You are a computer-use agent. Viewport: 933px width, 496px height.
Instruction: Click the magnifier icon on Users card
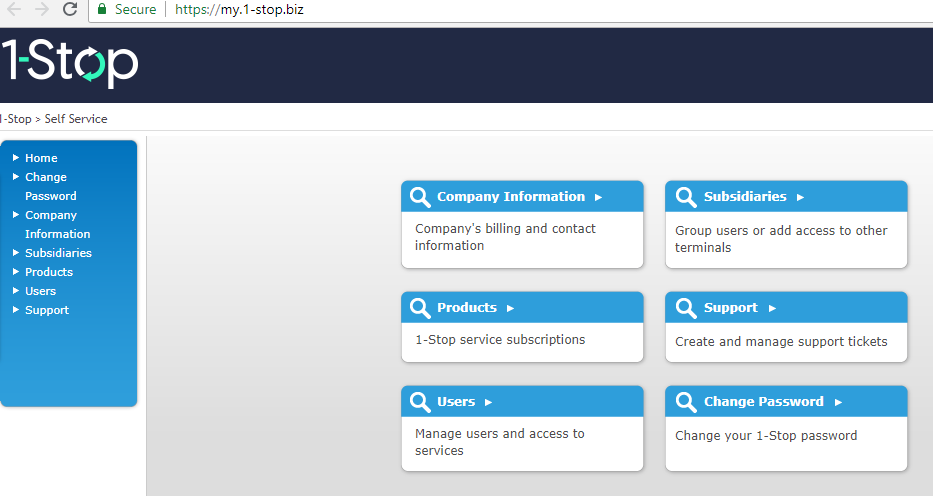[x=420, y=402]
